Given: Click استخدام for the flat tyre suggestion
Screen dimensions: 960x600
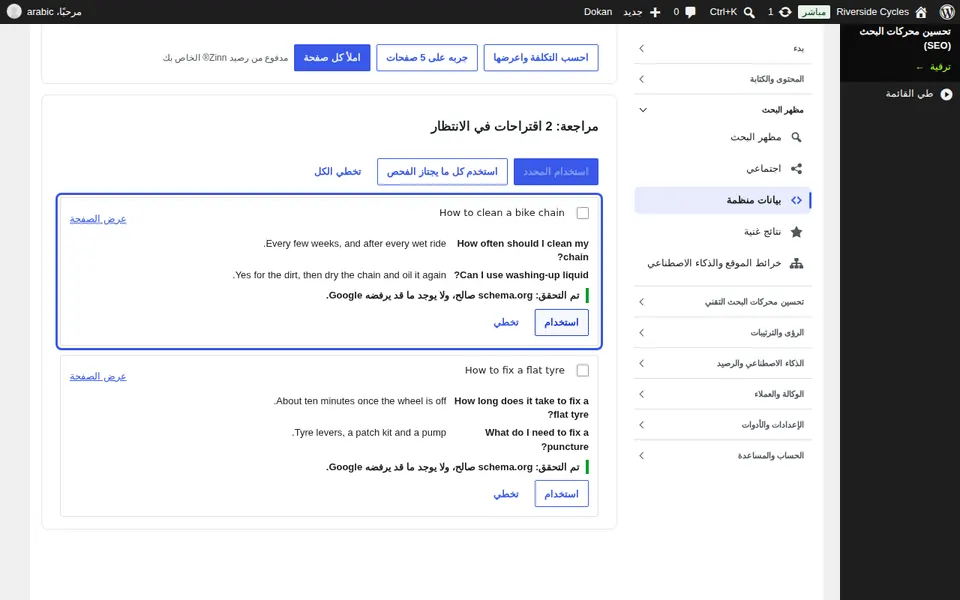Looking at the screenshot, I should click(x=561, y=494).
